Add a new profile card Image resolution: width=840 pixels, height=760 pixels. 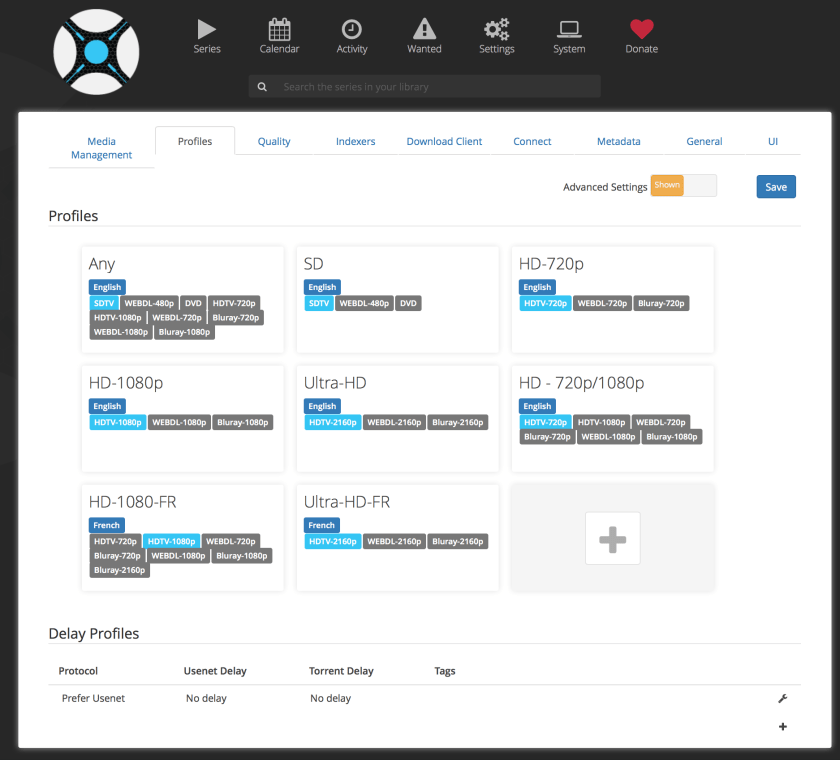point(612,538)
